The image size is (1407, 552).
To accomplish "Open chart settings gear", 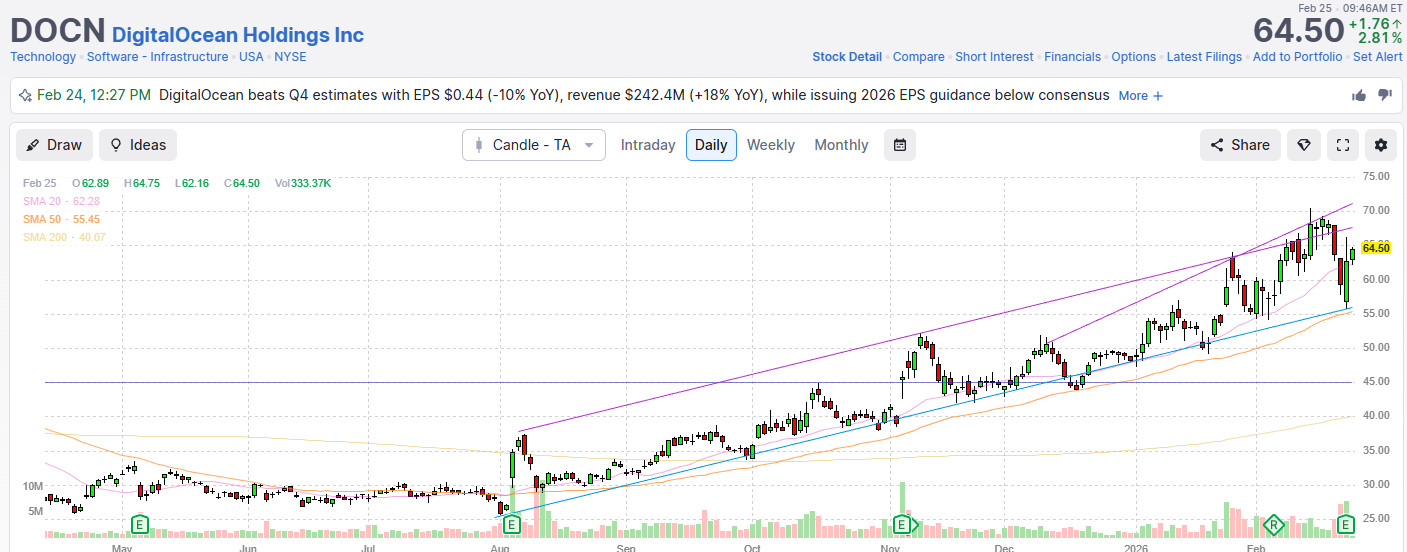I will [1381, 145].
